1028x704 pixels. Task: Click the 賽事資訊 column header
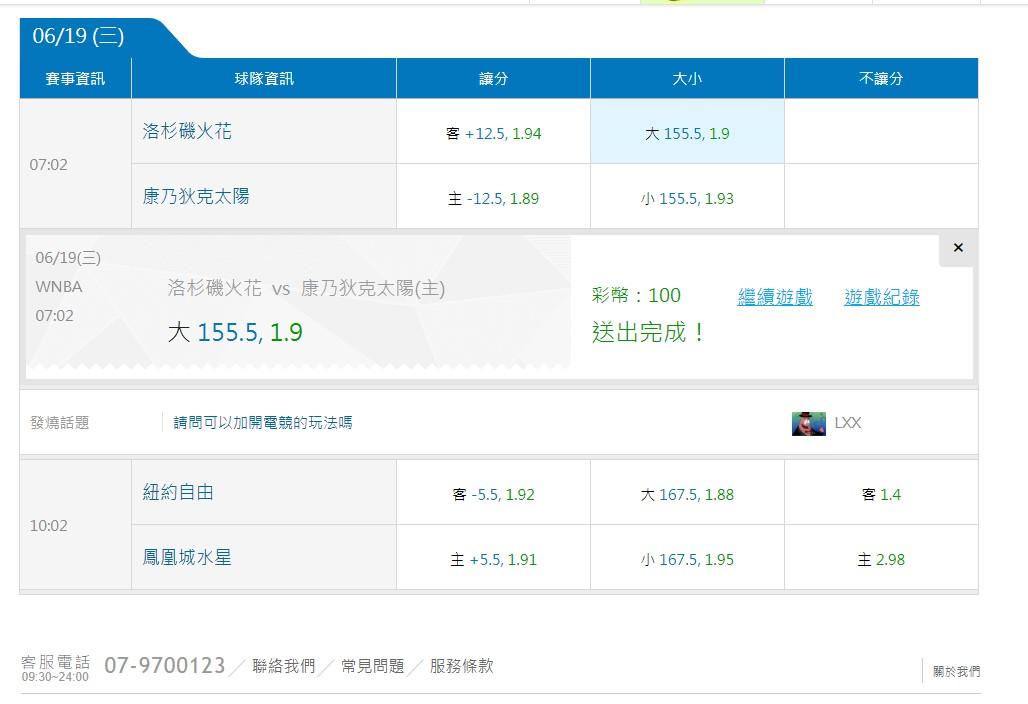[x=75, y=79]
